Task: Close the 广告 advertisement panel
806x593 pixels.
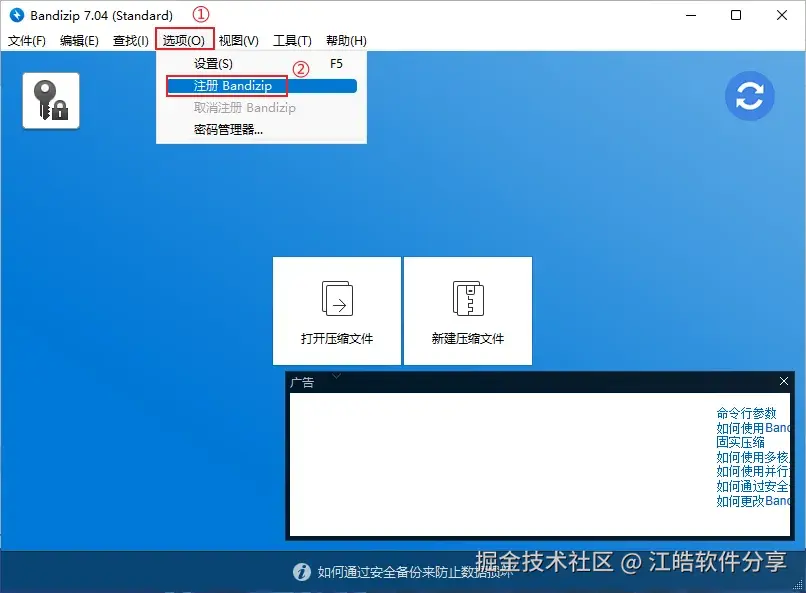Action: (784, 381)
